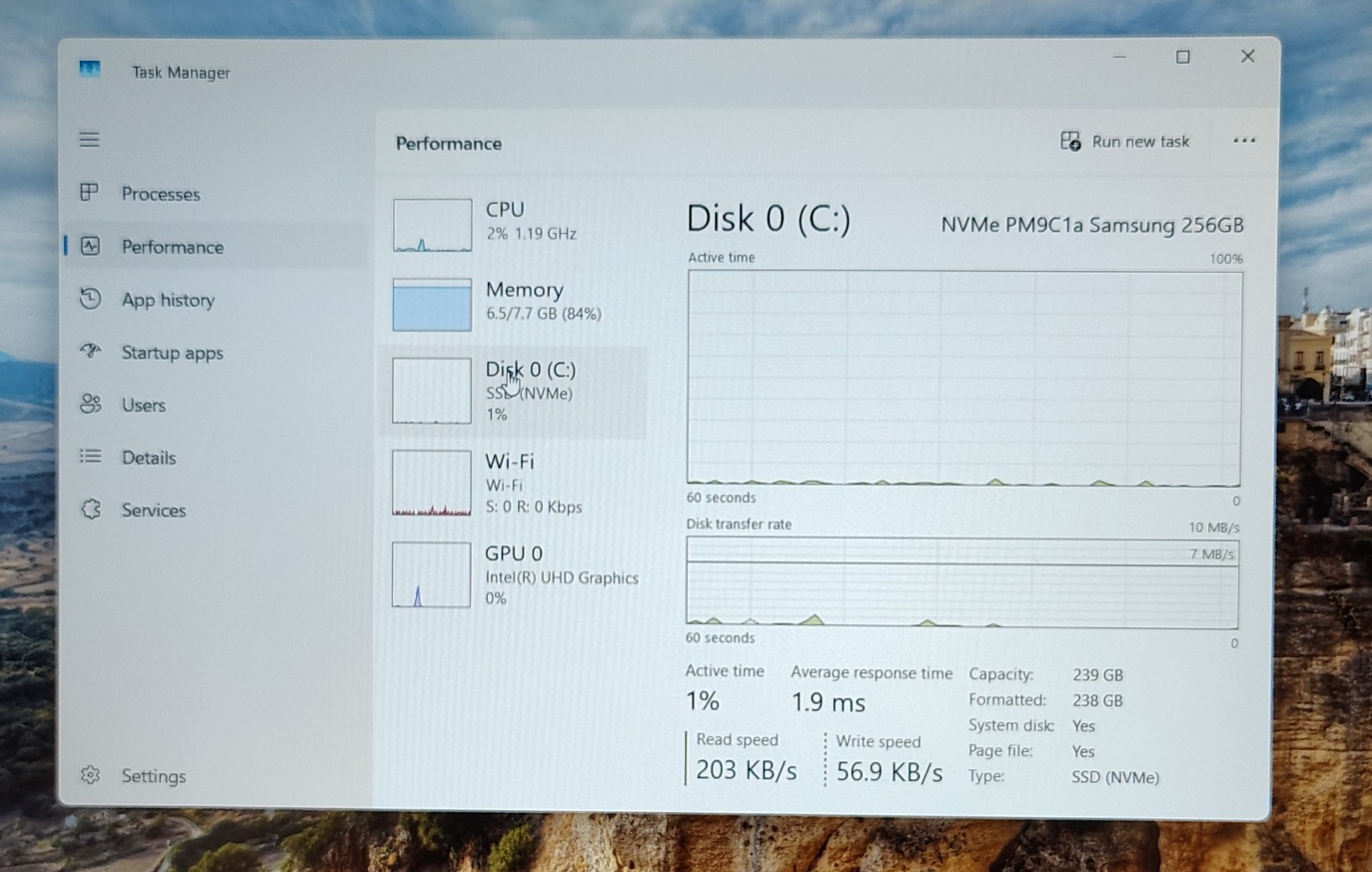Open the Details list icon
This screenshot has width=1372, height=872.
tap(90, 456)
